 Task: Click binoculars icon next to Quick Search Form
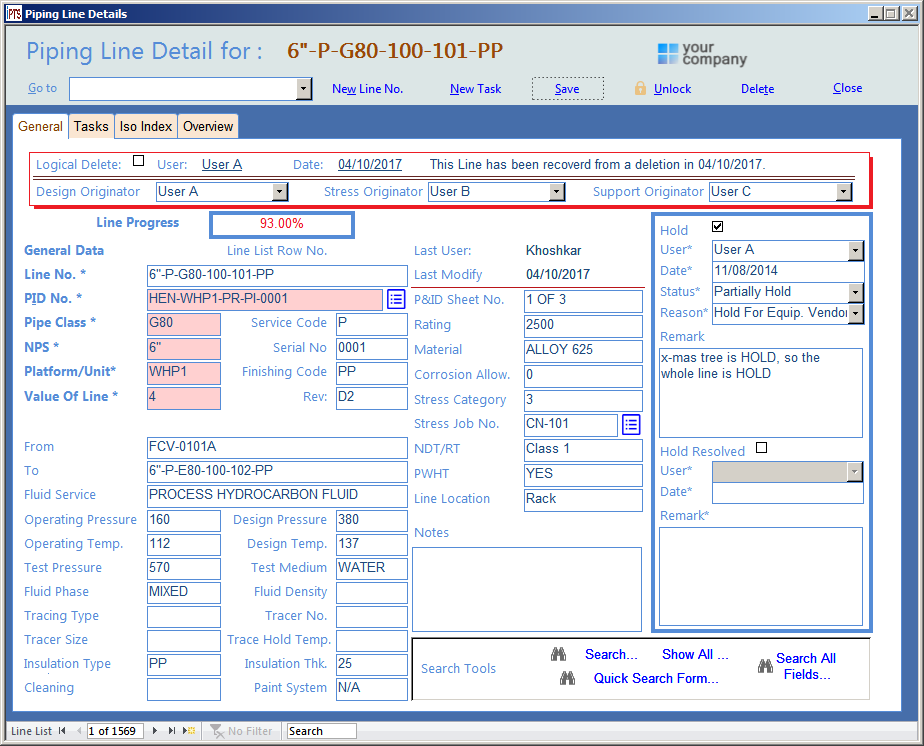tap(567, 678)
